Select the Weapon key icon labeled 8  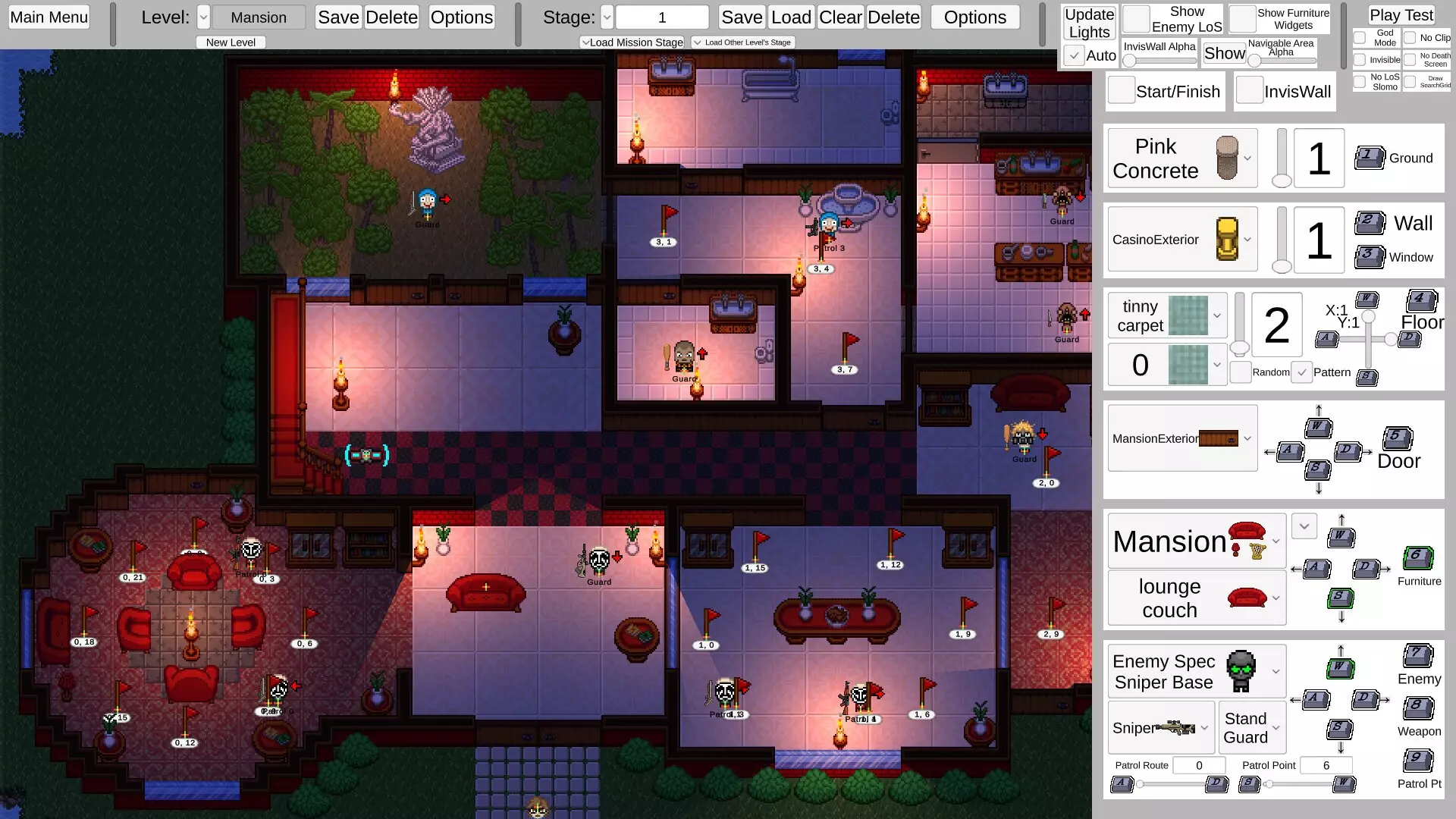point(1417,708)
